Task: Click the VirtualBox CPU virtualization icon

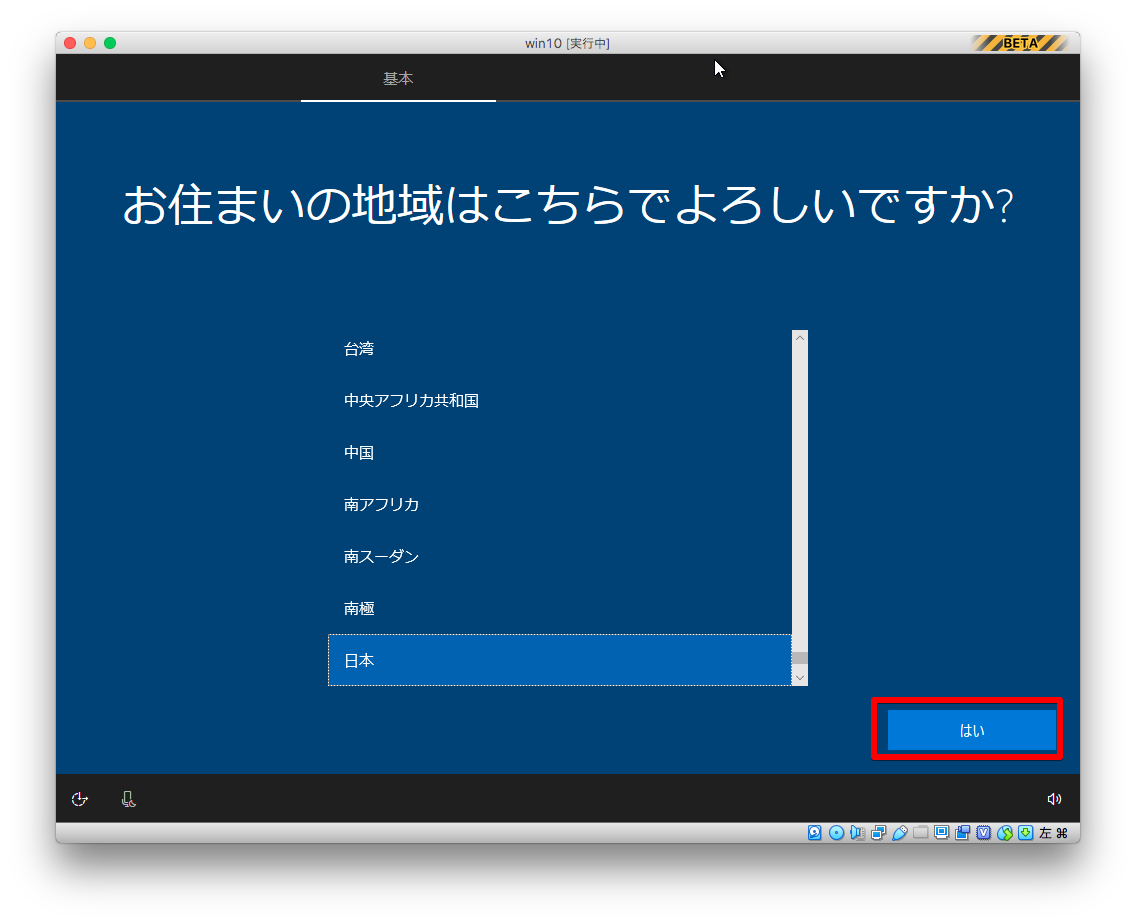Action: 983,832
